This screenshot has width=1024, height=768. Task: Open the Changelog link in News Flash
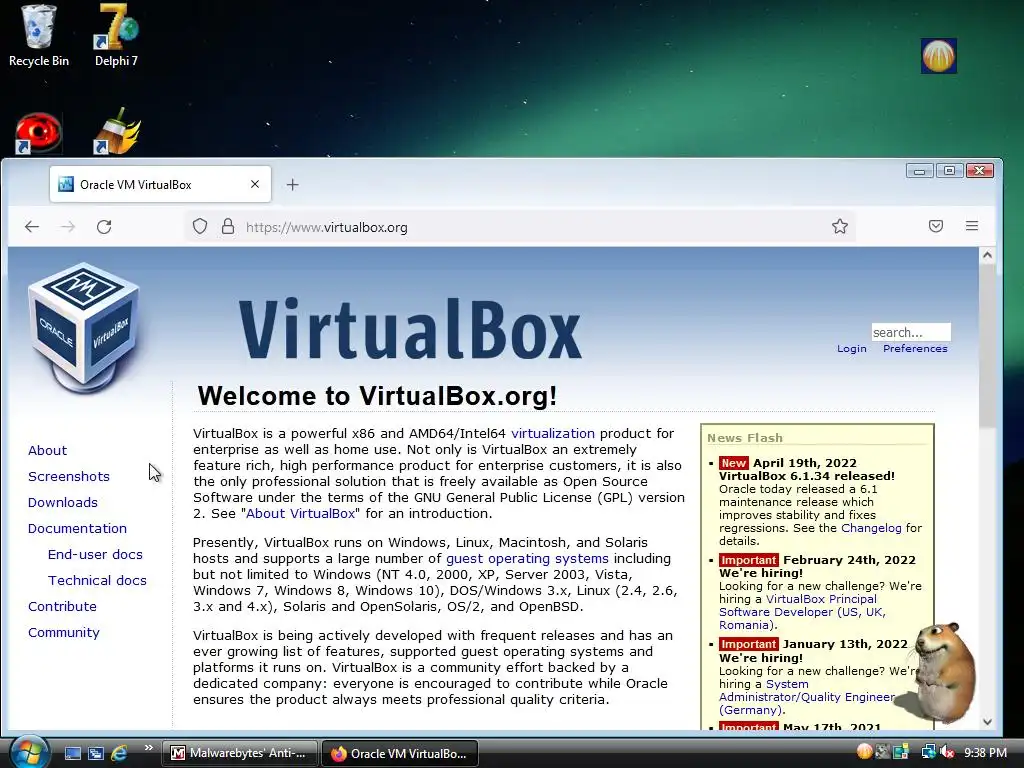tap(871, 528)
